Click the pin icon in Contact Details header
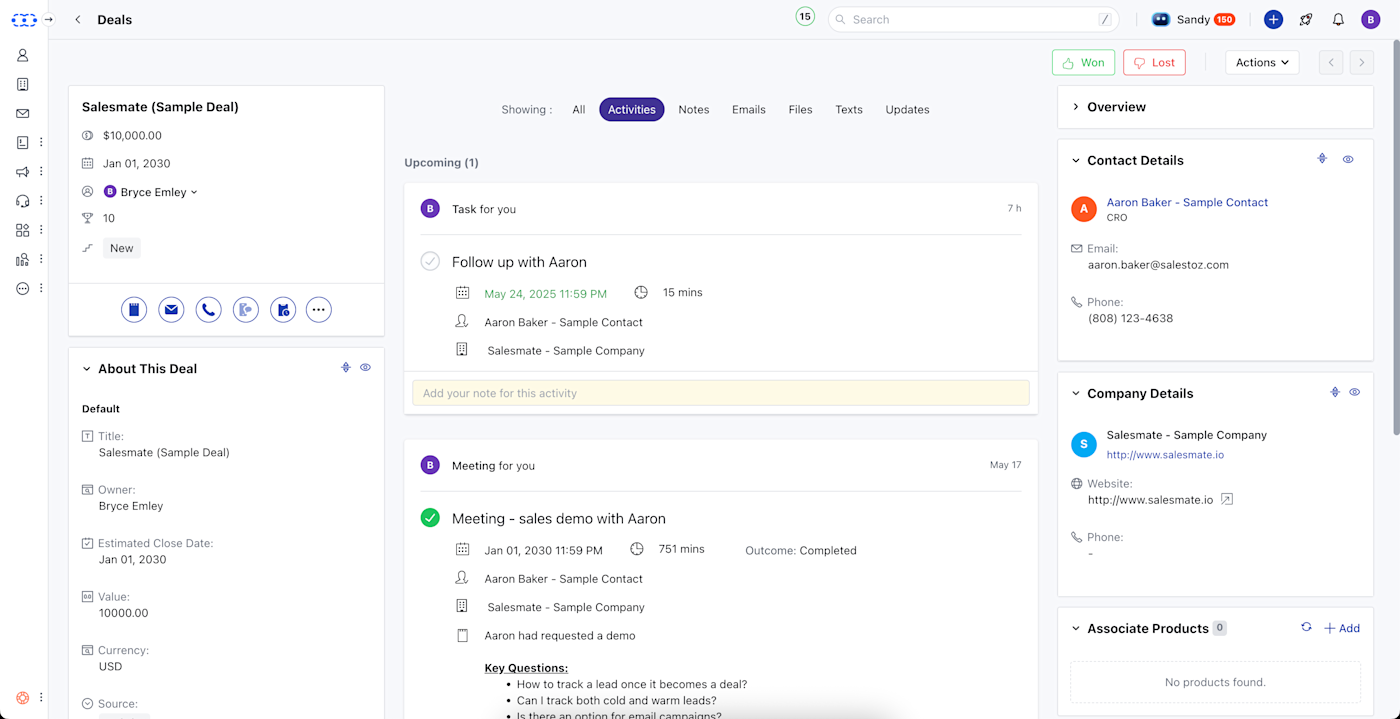 tap(1322, 159)
